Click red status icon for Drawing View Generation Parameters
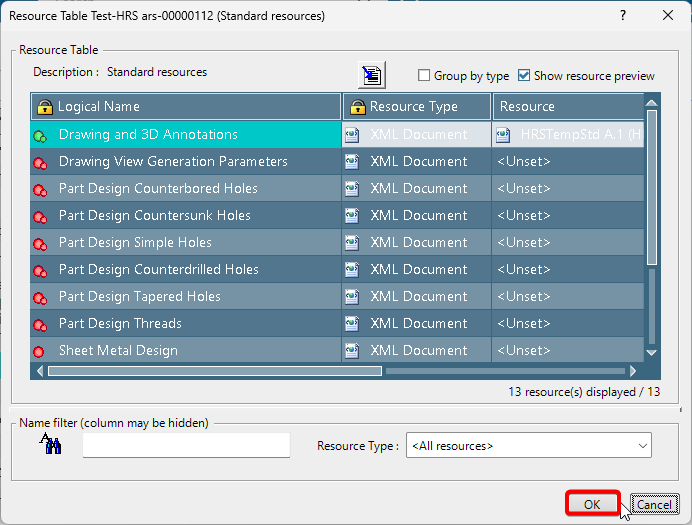This screenshot has width=692, height=525. point(40,164)
